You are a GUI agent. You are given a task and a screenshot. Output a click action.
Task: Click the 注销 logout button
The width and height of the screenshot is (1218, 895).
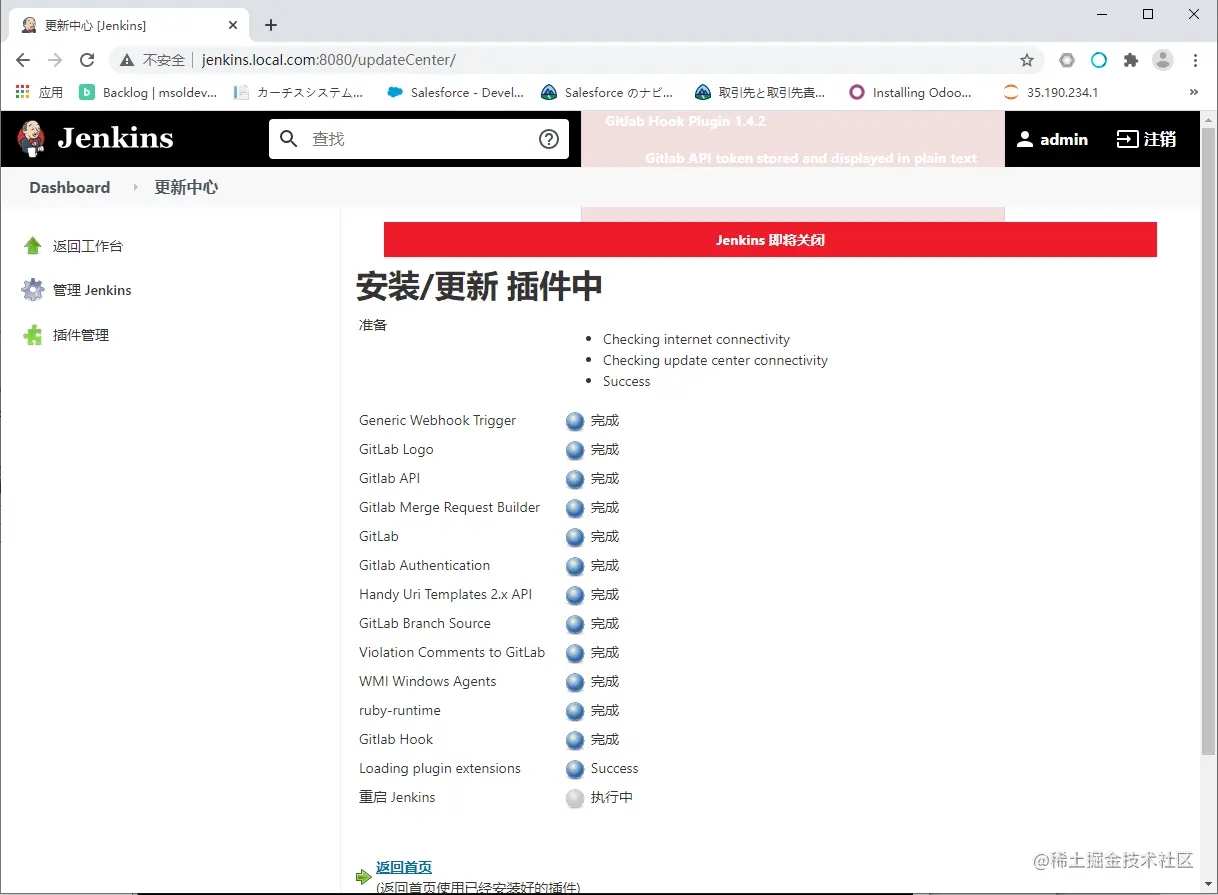click(1147, 139)
